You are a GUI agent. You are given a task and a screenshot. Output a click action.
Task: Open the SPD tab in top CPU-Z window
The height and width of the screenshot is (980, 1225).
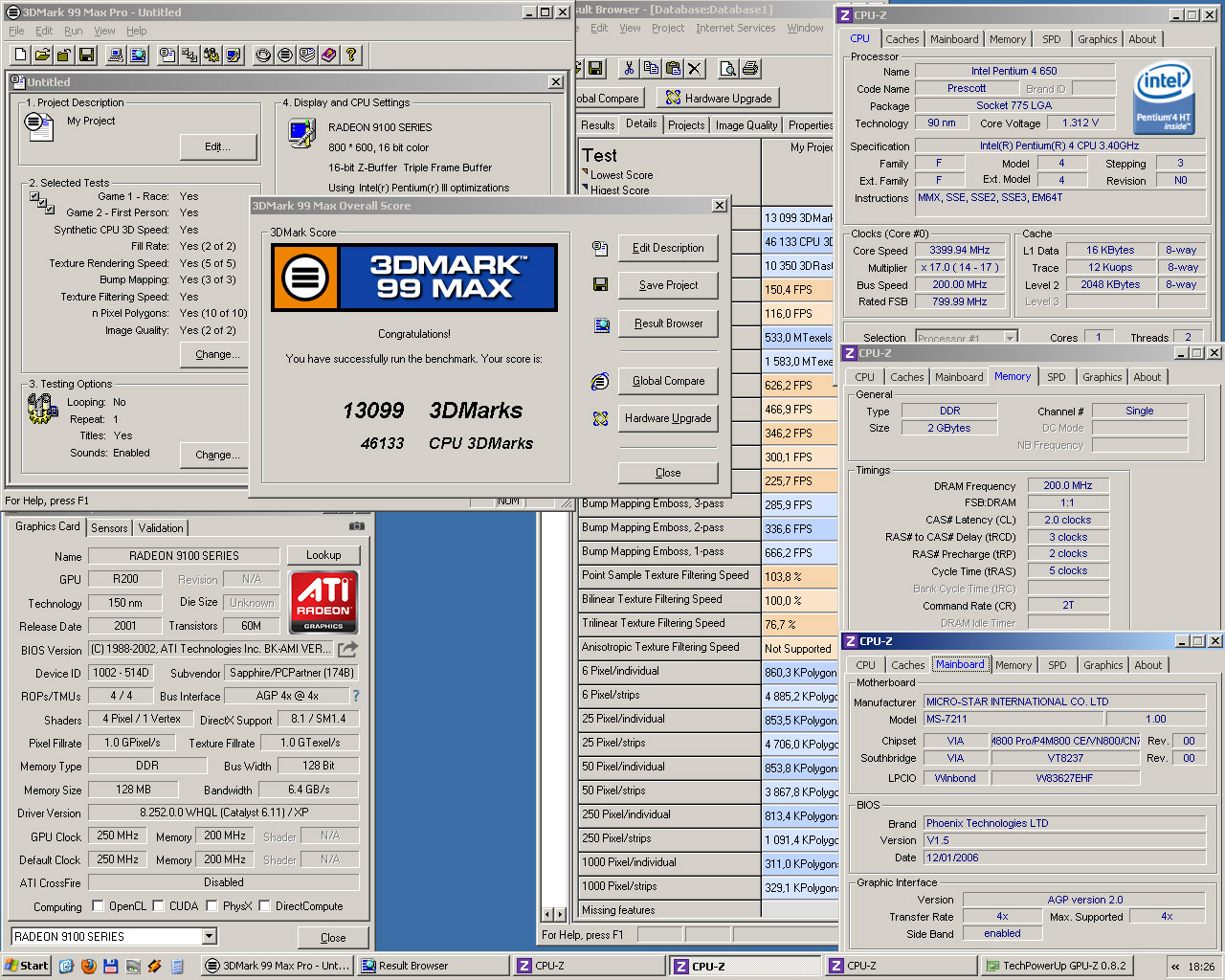1052,39
